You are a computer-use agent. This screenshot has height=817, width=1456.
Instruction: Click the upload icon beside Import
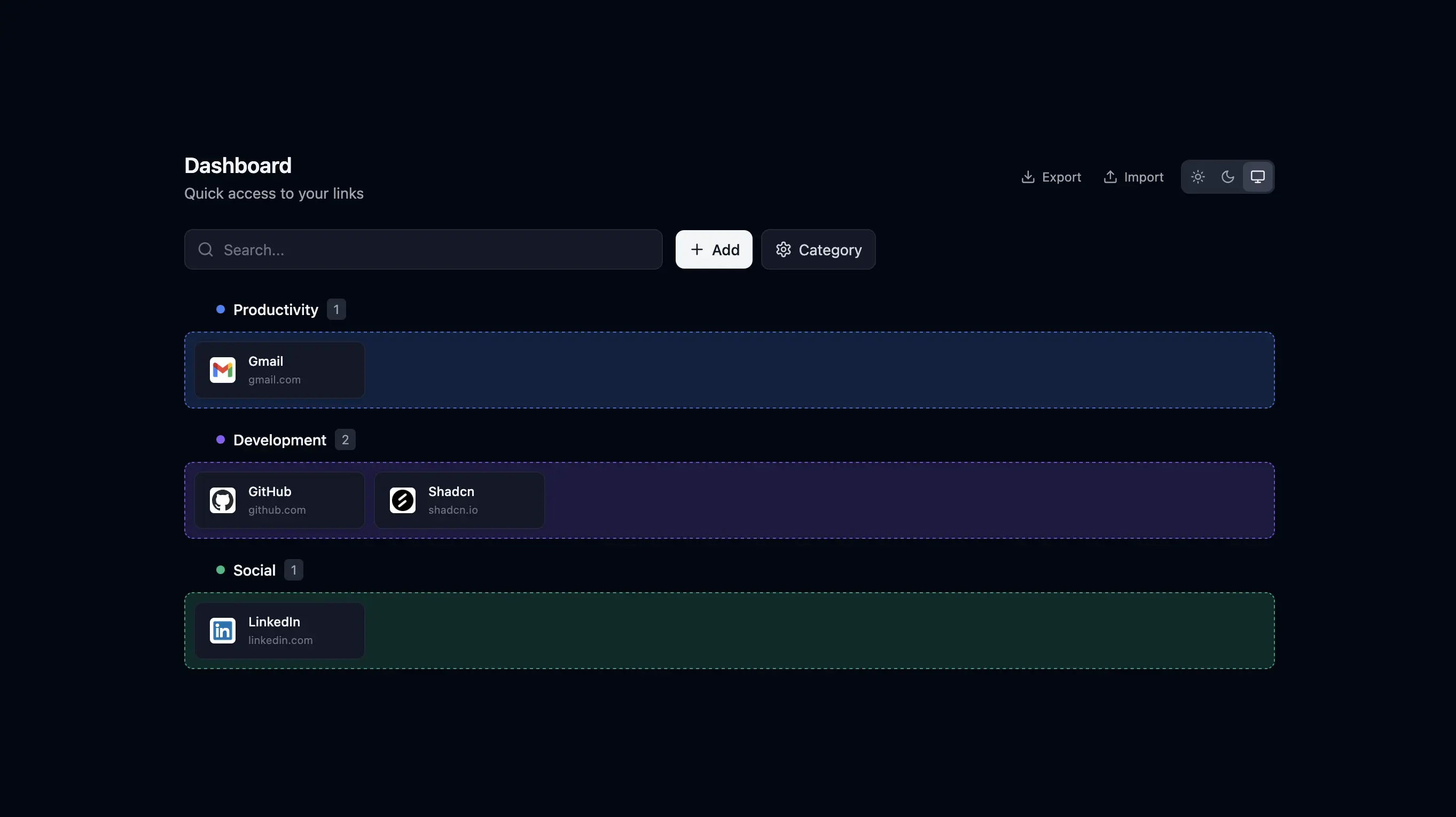coord(1109,177)
